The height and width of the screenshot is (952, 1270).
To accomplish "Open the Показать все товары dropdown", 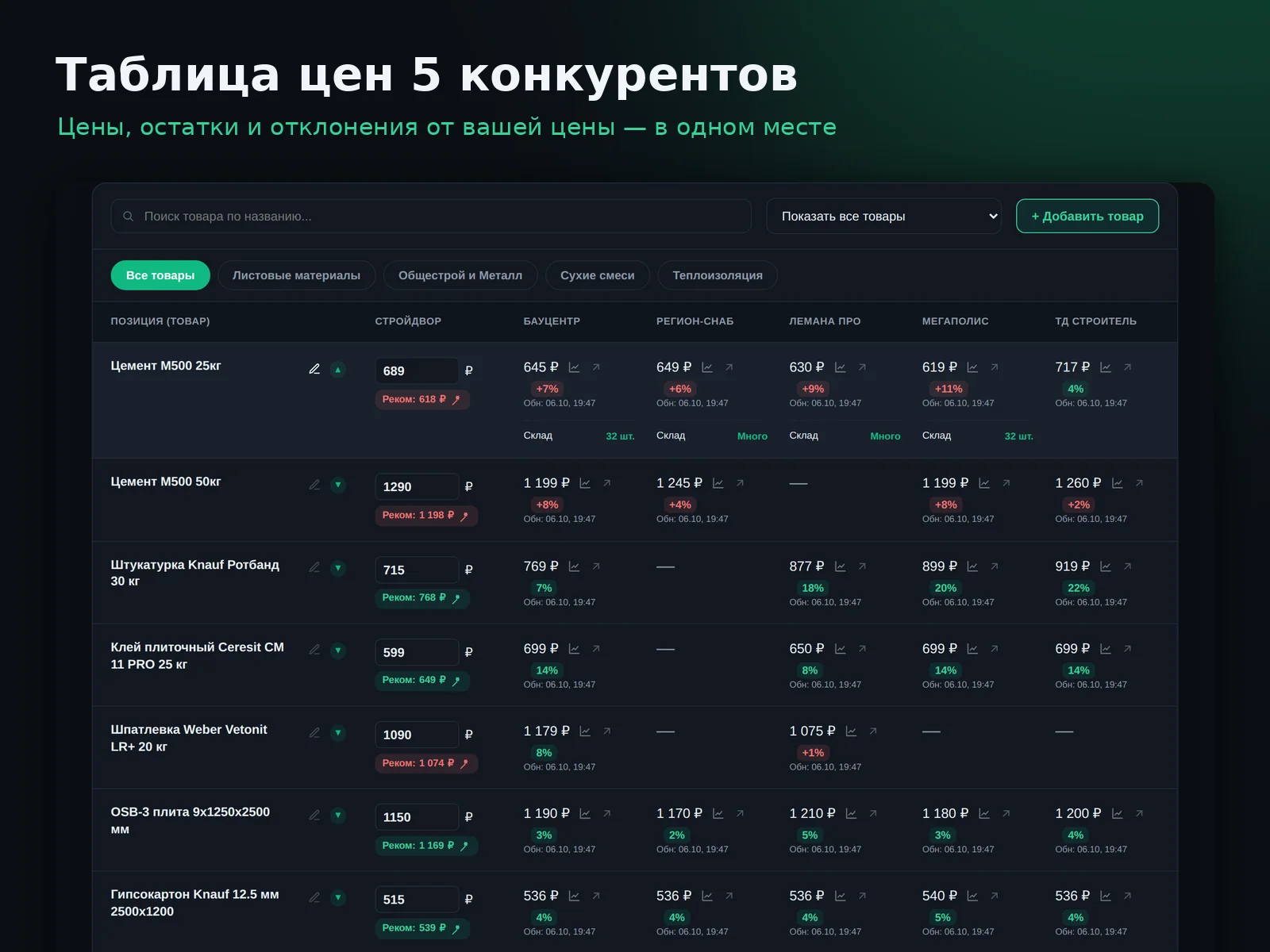I will 884,216.
